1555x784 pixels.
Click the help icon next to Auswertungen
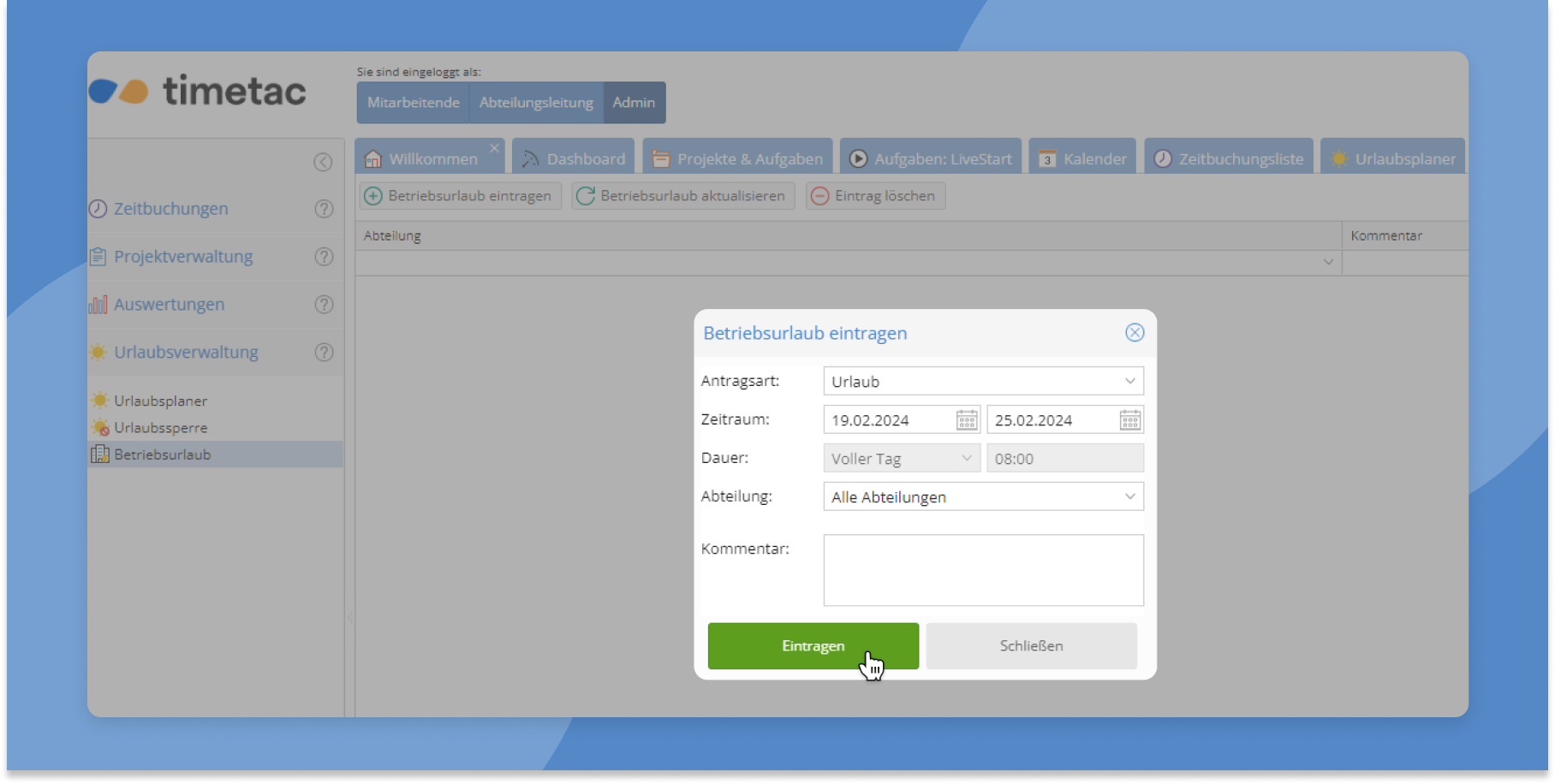[x=324, y=305]
